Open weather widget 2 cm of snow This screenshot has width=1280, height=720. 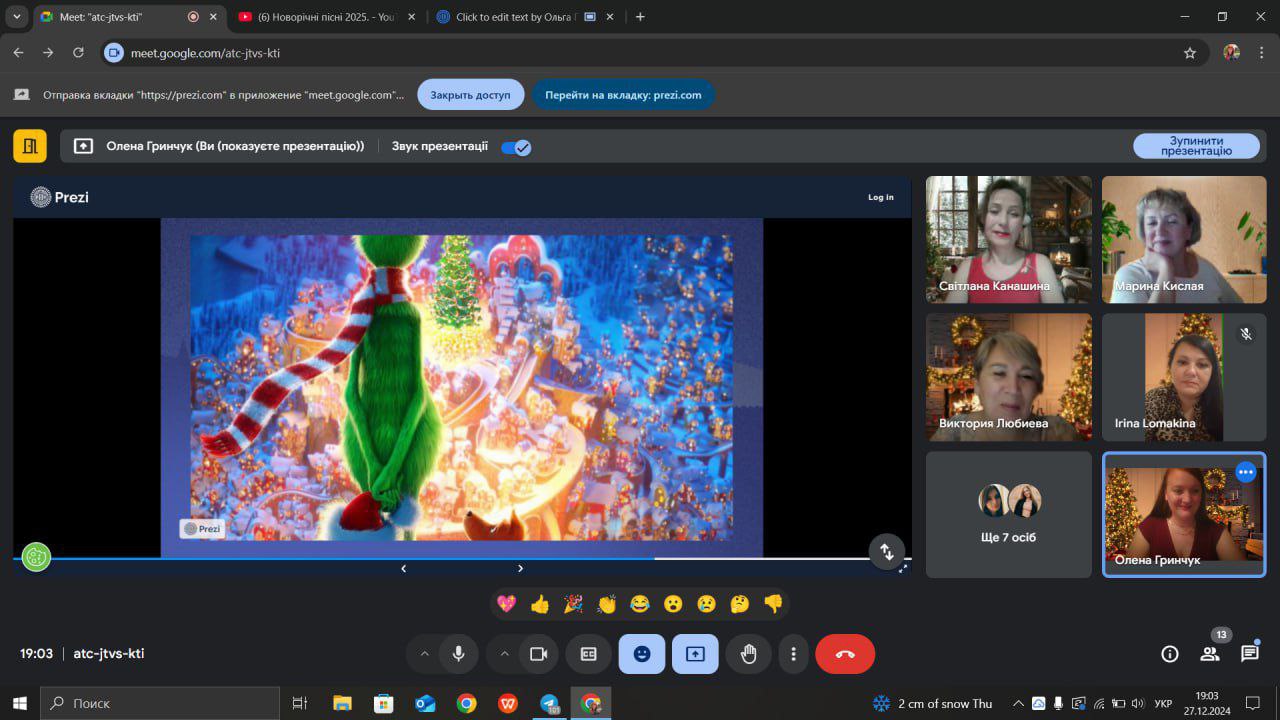click(932, 703)
